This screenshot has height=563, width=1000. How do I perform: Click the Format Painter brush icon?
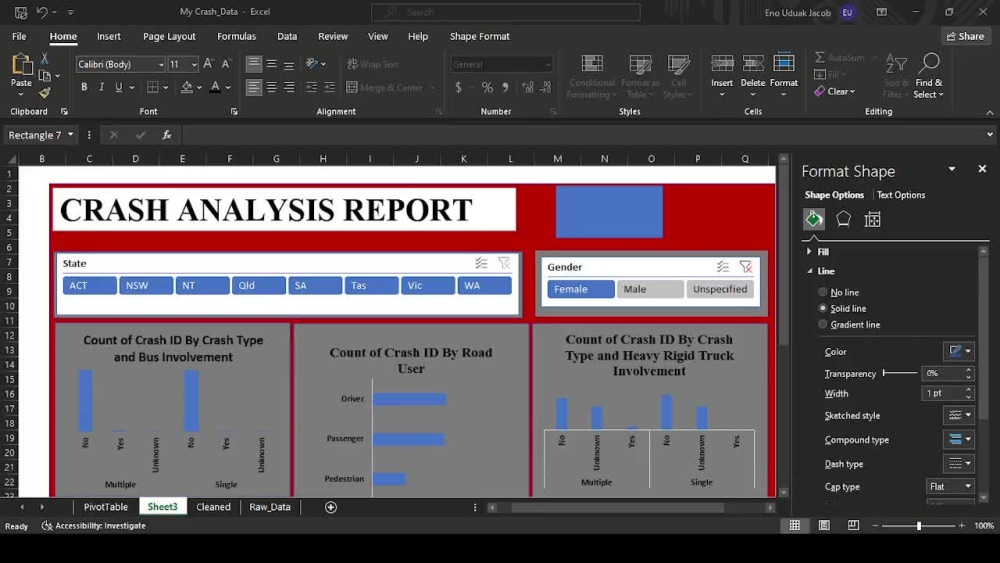click(44, 93)
